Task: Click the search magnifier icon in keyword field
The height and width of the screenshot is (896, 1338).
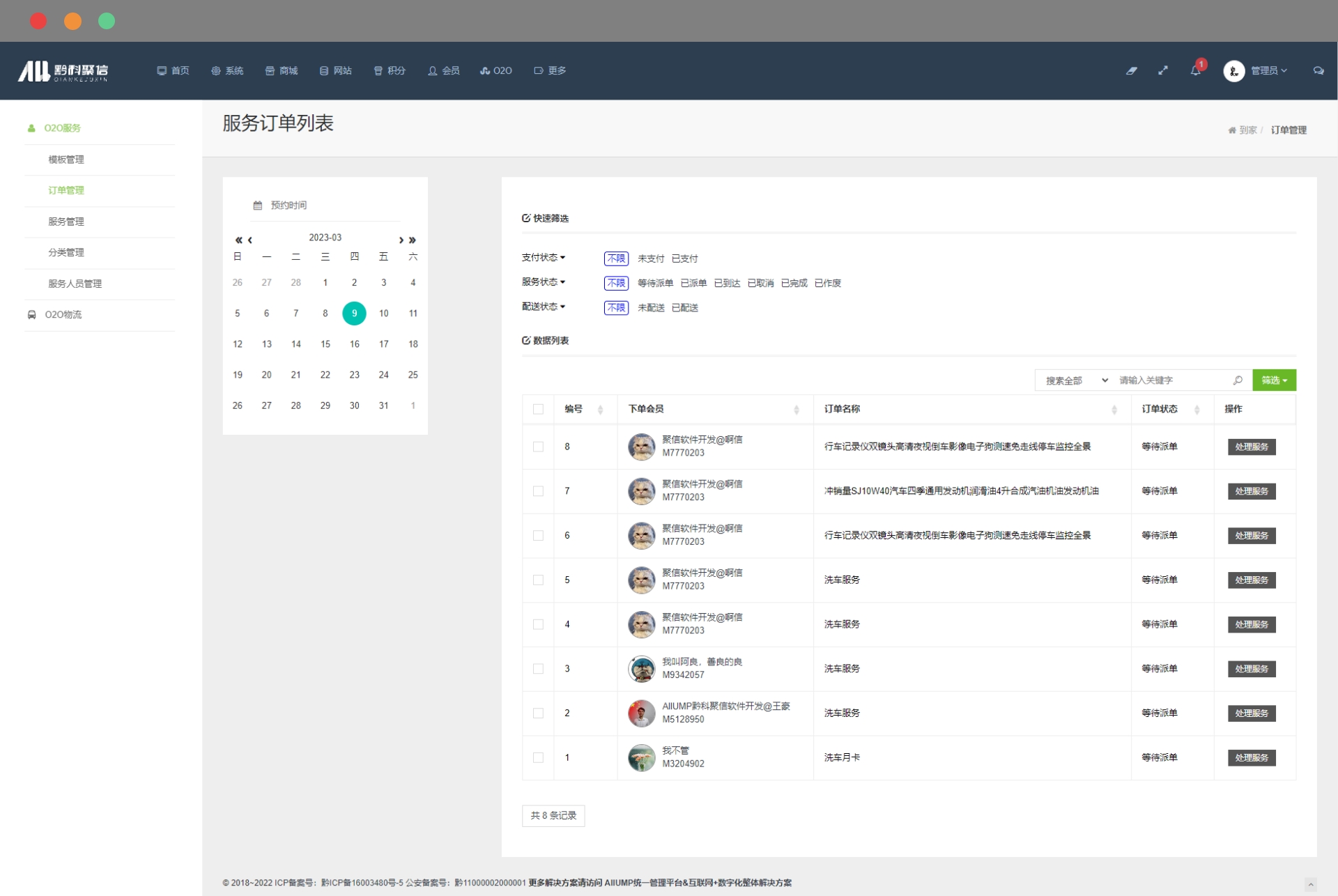Action: (x=1238, y=380)
